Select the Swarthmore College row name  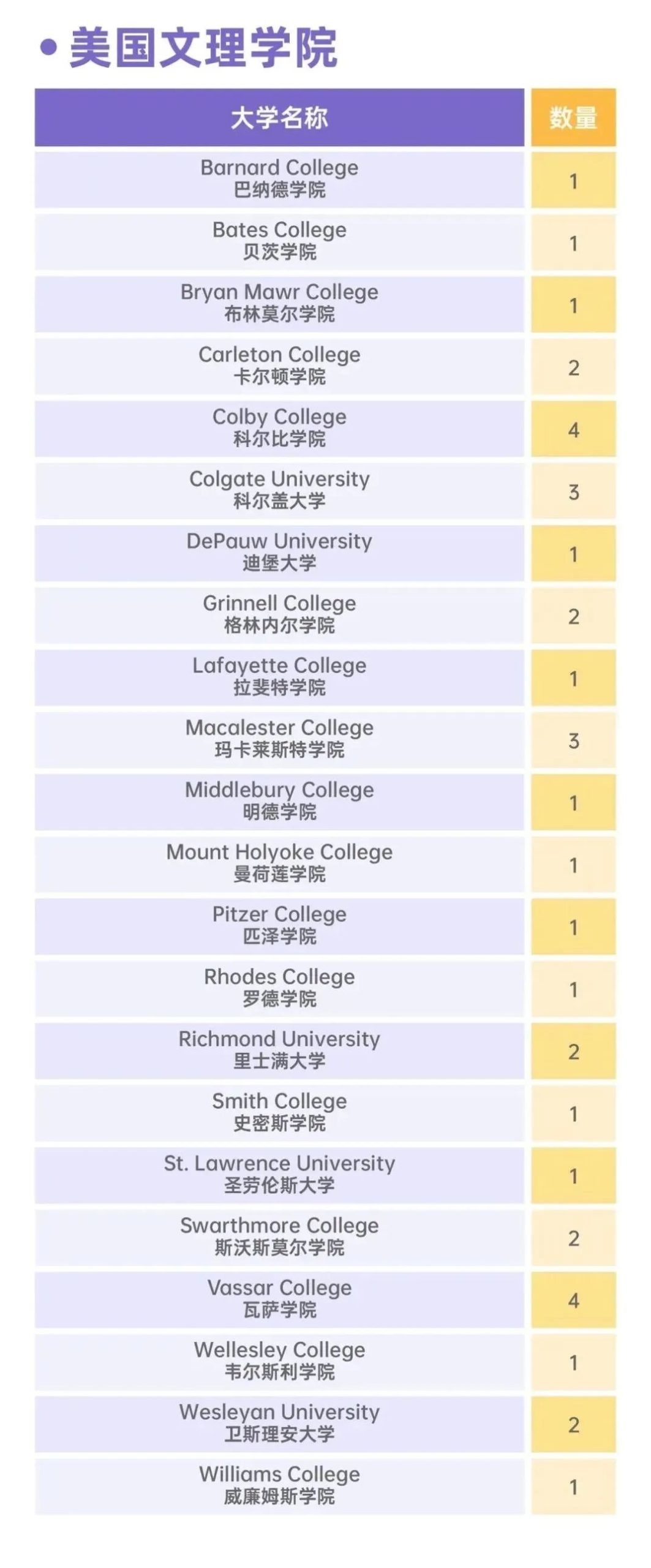(279, 1236)
